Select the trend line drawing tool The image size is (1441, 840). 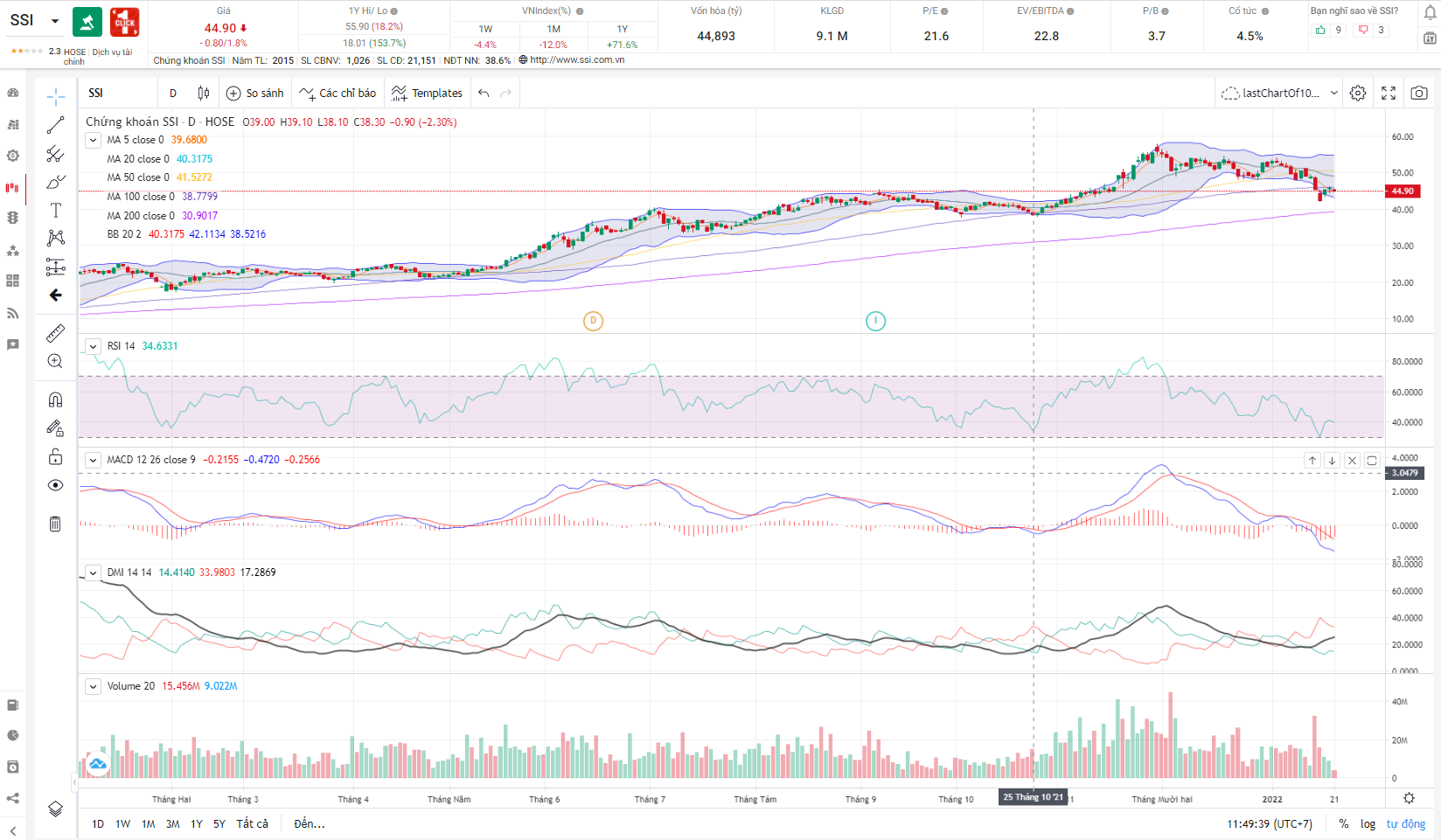click(x=55, y=125)
